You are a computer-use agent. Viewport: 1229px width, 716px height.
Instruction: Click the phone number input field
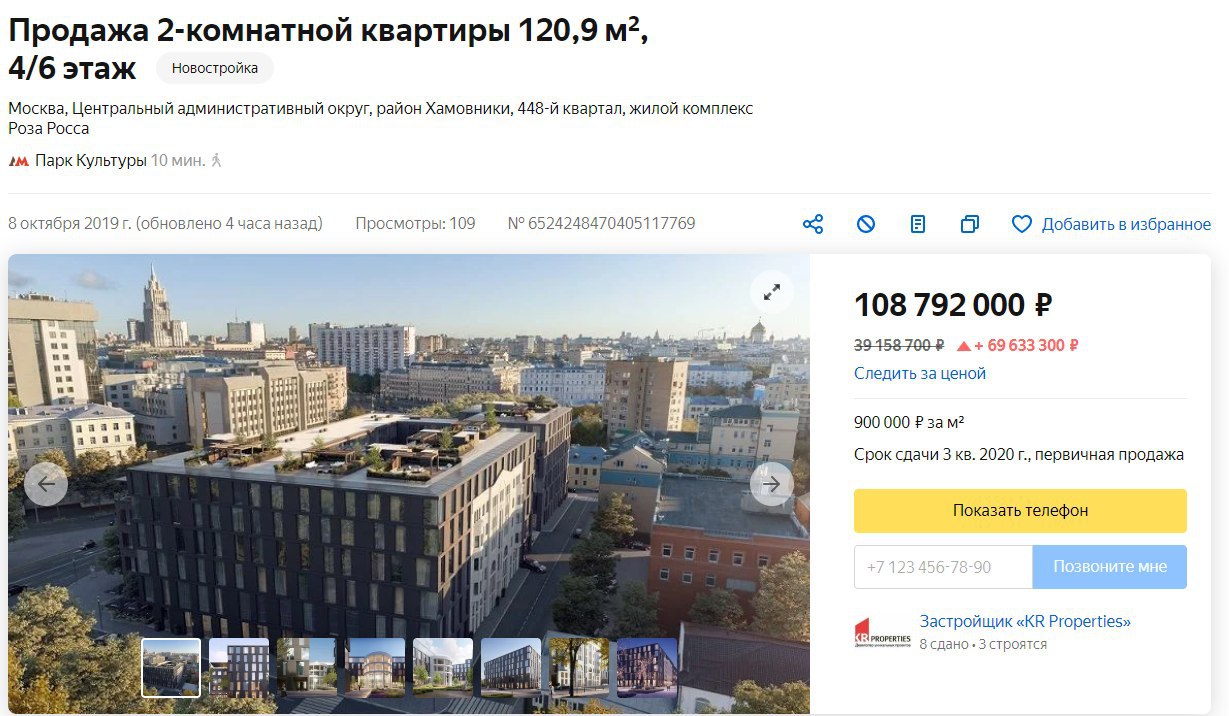coord(943,566)
